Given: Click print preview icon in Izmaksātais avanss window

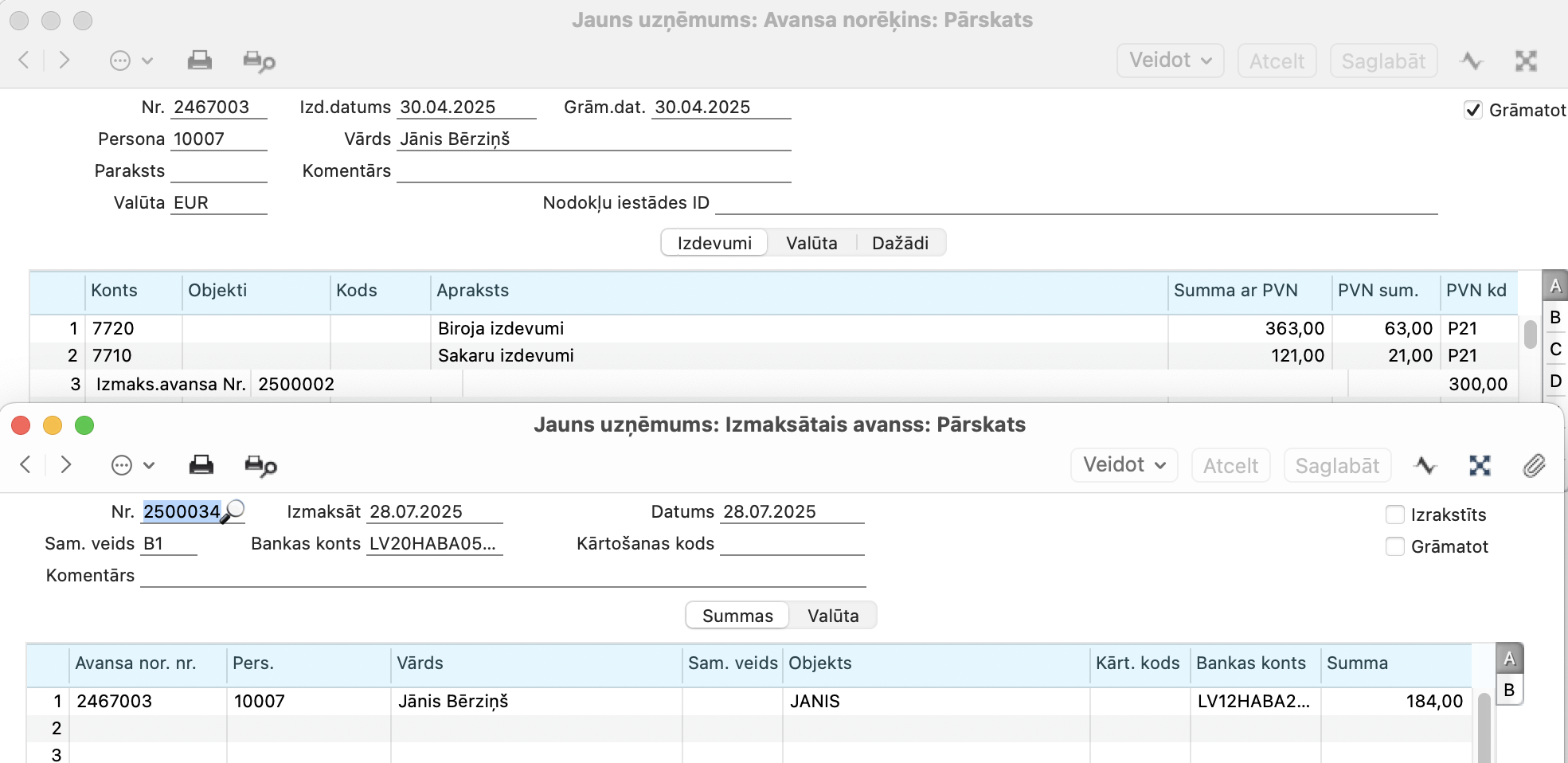Looking at the screenshot, I should 260,466.
